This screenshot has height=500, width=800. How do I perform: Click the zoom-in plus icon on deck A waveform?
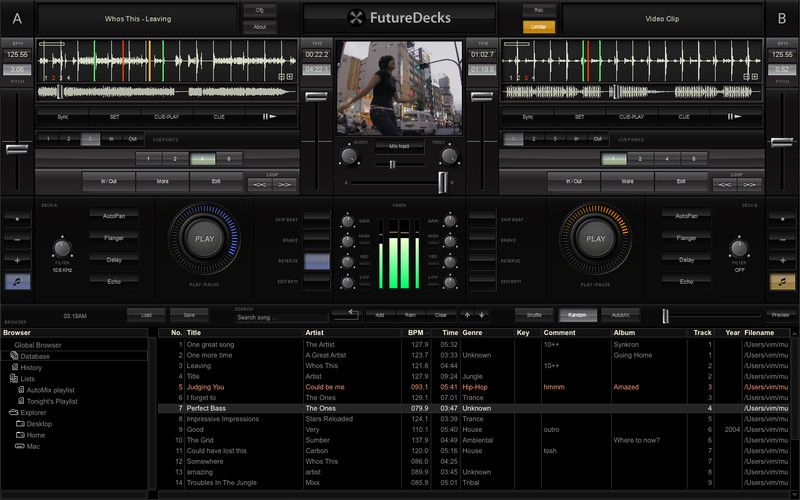290,77
